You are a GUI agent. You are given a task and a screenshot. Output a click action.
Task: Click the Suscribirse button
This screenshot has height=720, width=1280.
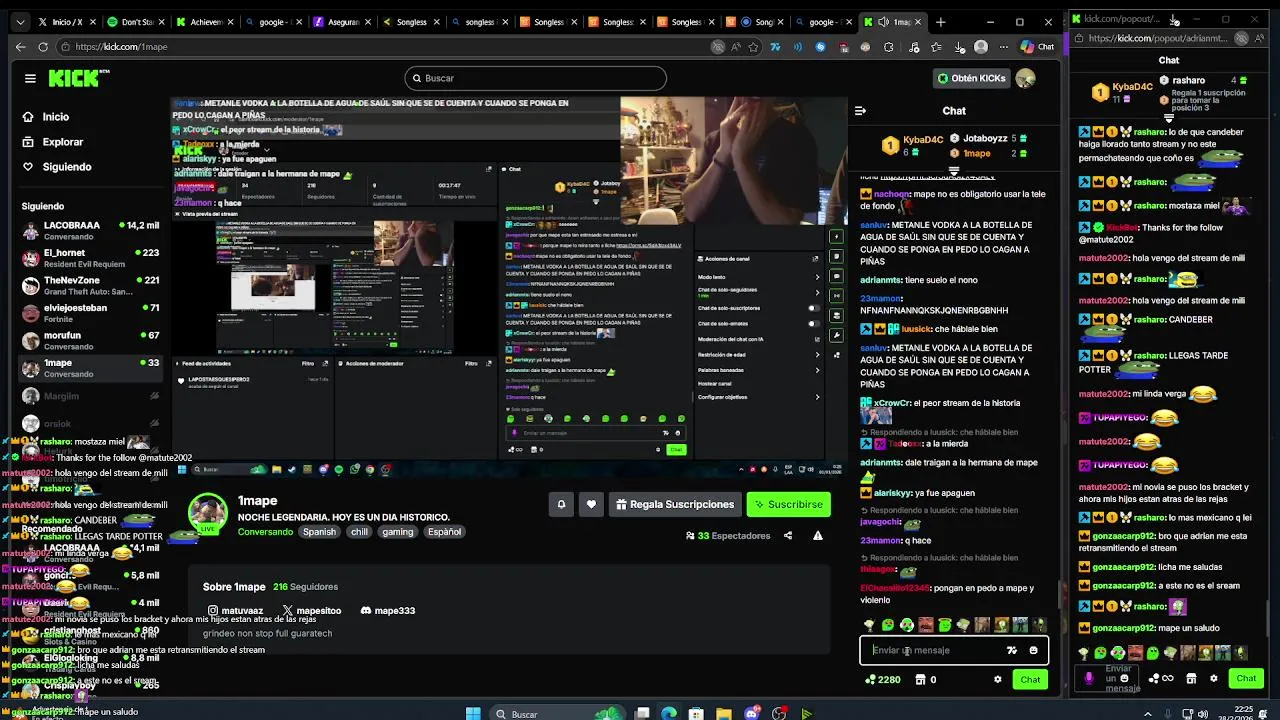(788, 504)
